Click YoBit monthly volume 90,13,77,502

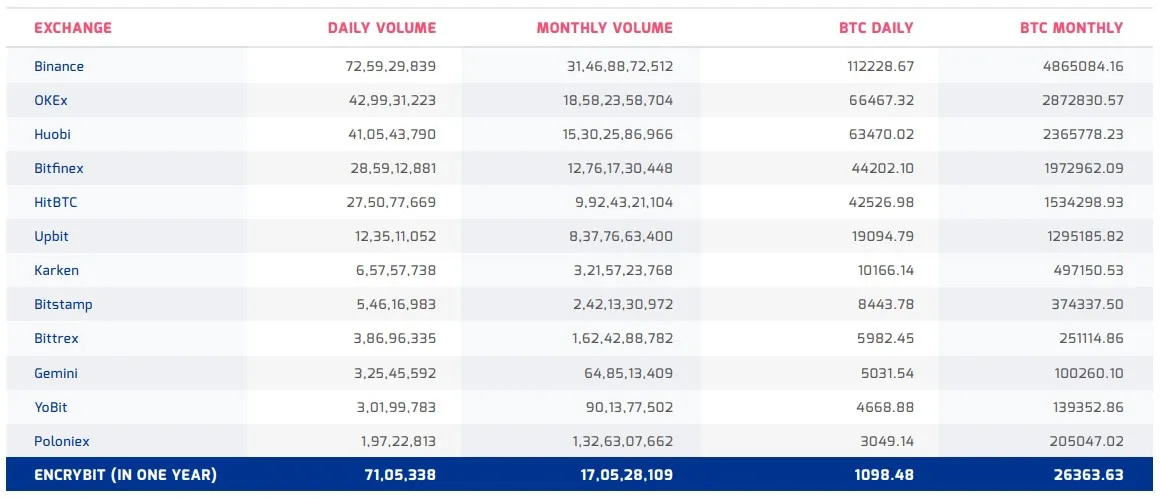point(630,407)
